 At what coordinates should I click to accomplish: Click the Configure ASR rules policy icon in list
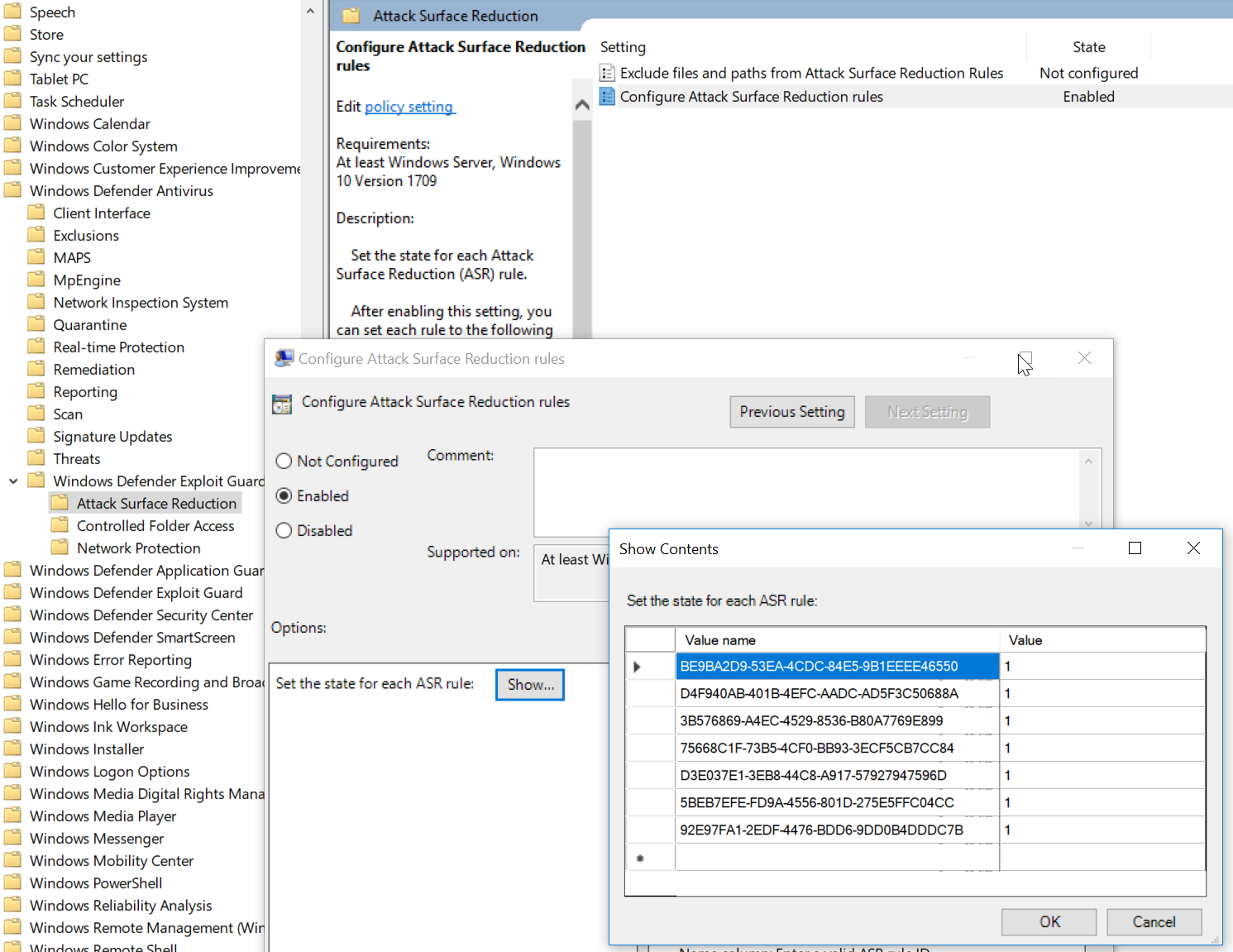tap(607, 97)
